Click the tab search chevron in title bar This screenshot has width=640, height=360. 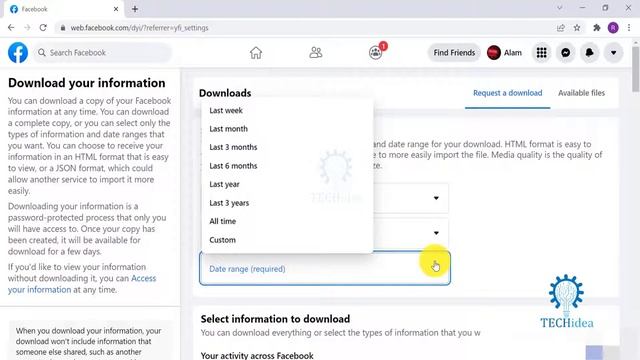tap(560, 8)
